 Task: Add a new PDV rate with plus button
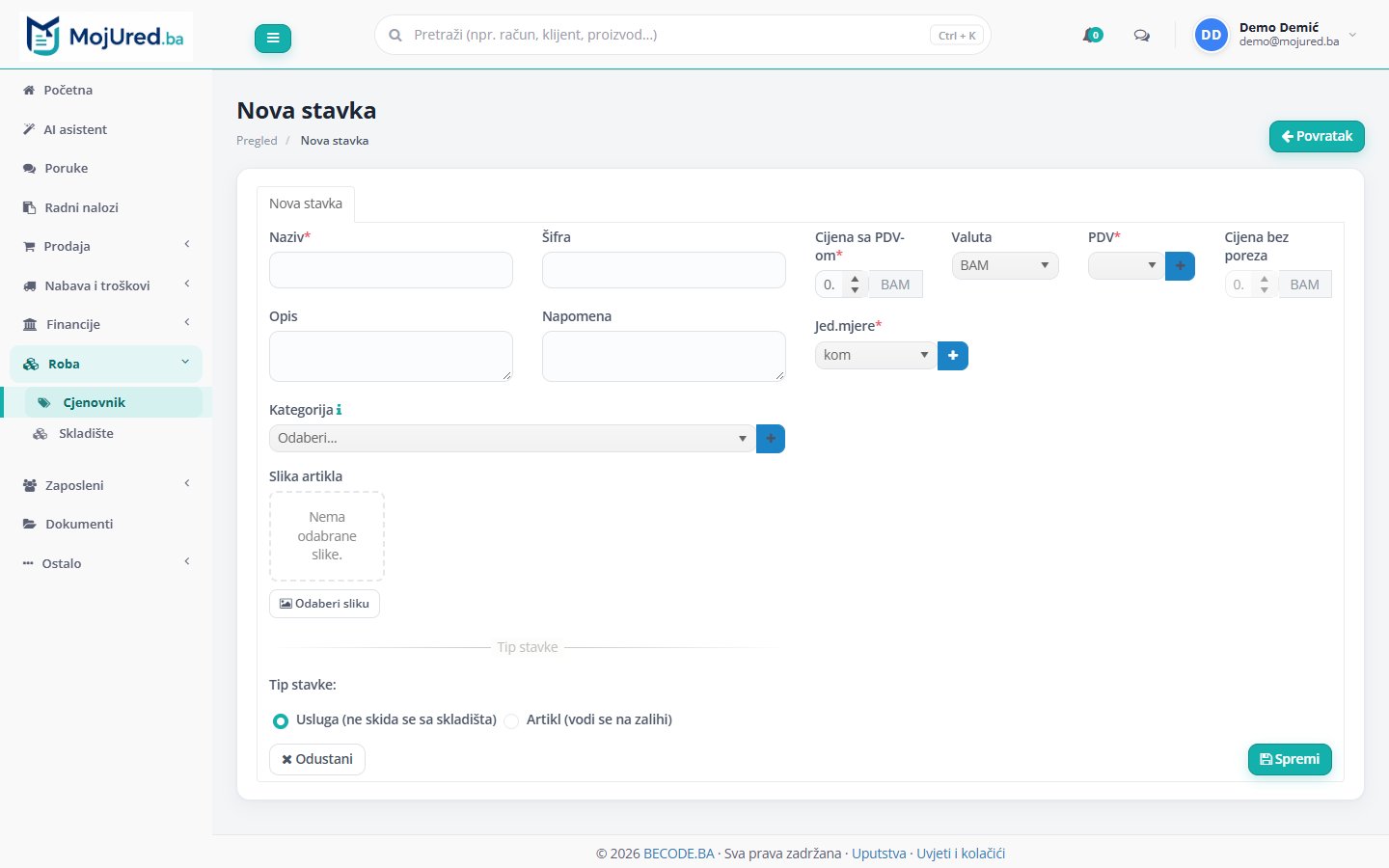1180,265
